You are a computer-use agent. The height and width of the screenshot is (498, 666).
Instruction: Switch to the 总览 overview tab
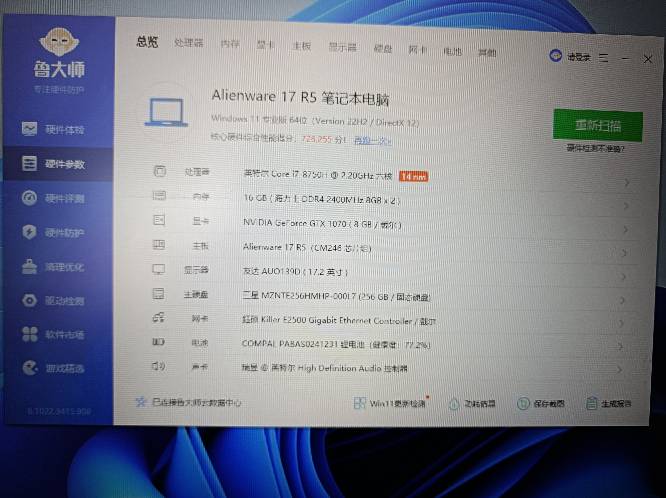coord(147,42)
